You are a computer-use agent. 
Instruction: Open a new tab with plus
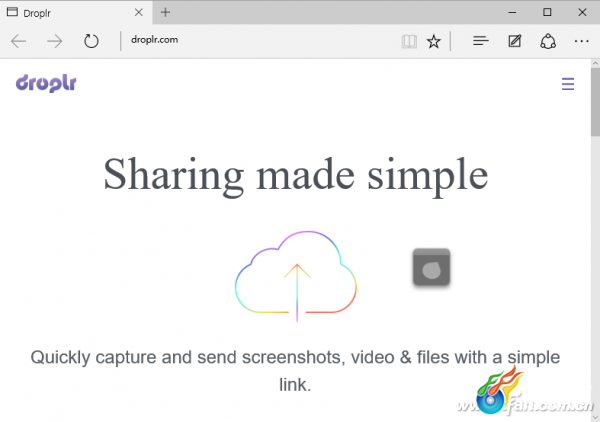[165, 12]
